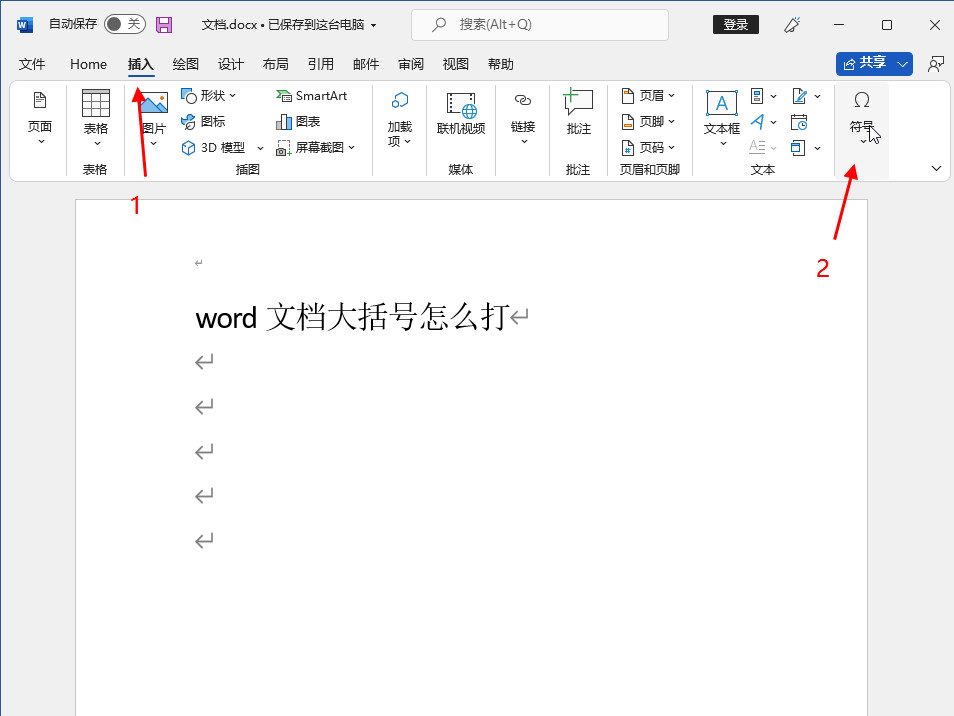Click the 联机视频 online video button
Image resolution: width=954 pixels, height=716 pixels.
click(x=461, y=114)
